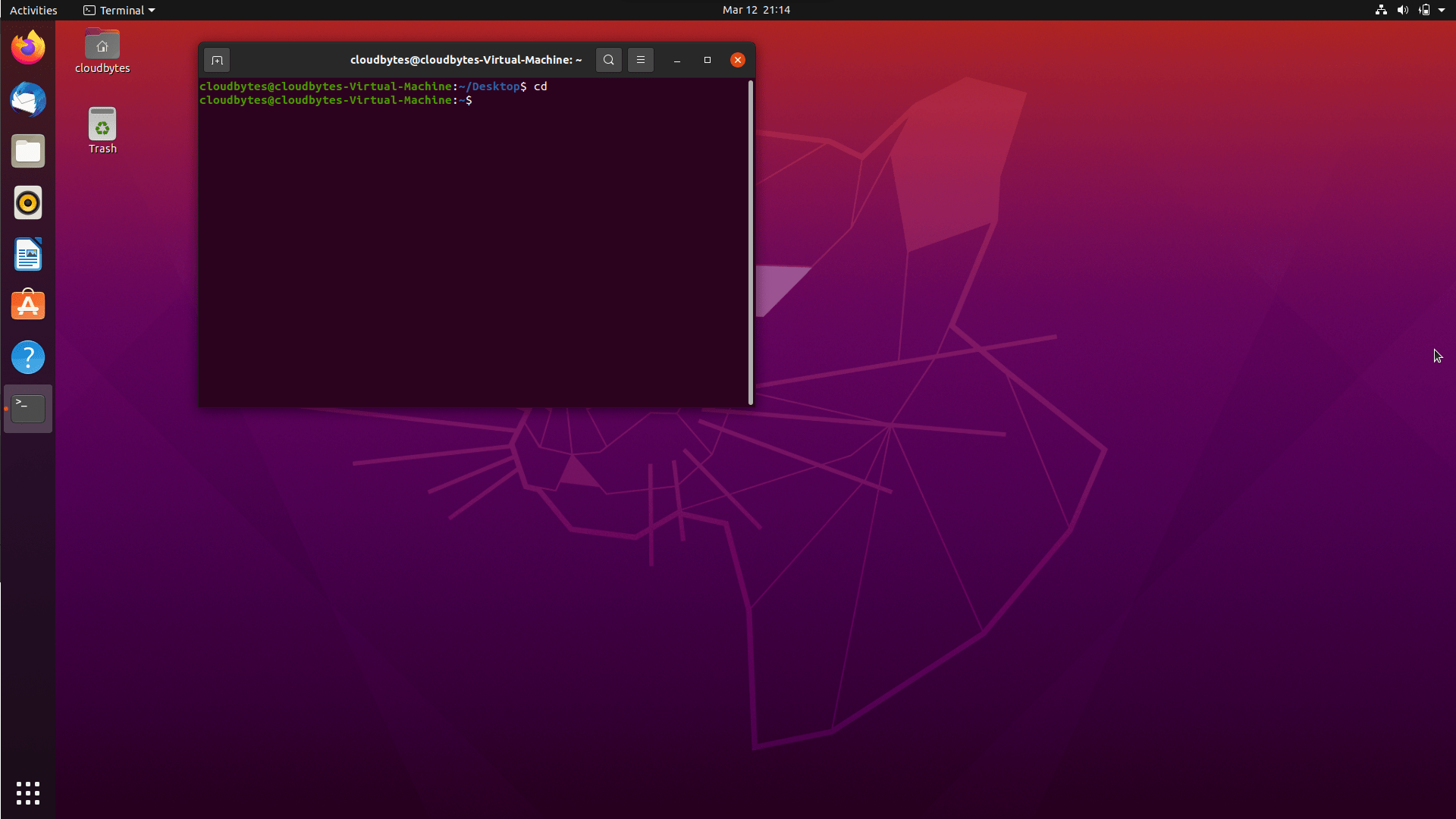1456x819 pixels.
Task: Open Ubuntu Software from the dock
Action: pos(27,305)
